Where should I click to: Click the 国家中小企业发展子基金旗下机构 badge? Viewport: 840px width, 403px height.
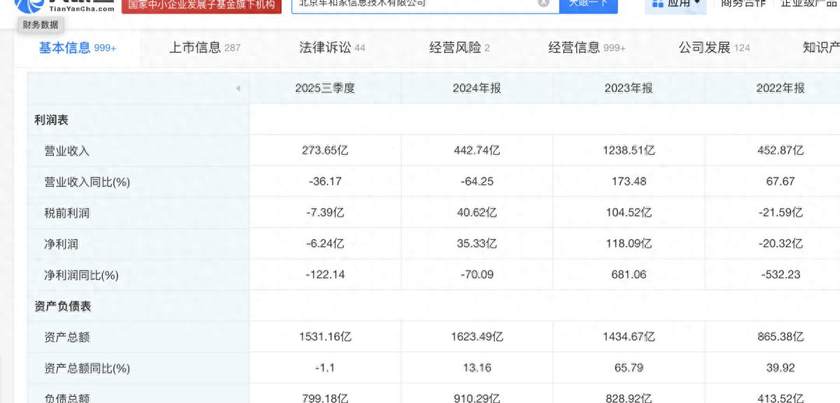(x=202, y=5)
